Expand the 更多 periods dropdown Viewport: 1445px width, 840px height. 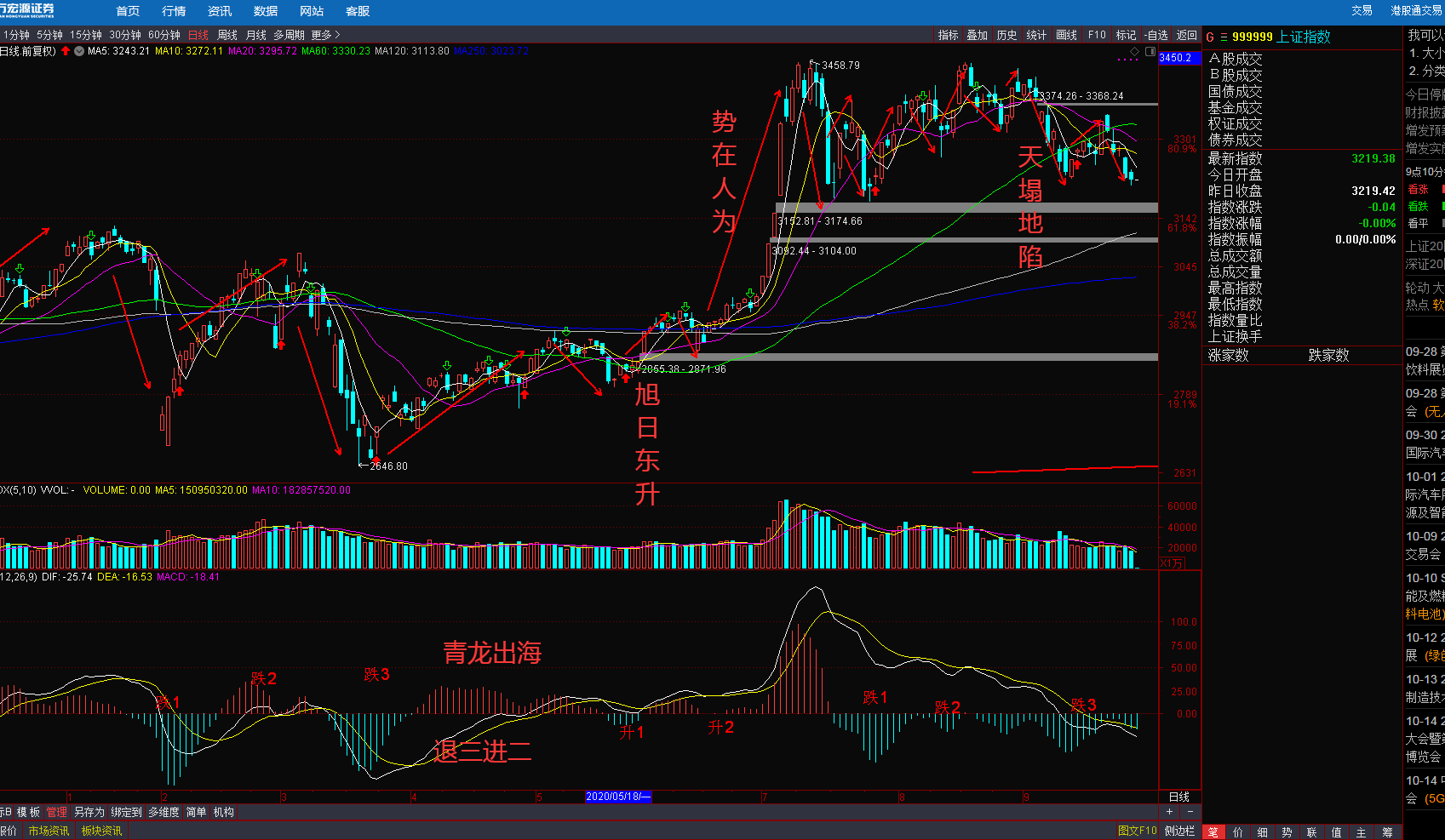click(x=325, y=35)
